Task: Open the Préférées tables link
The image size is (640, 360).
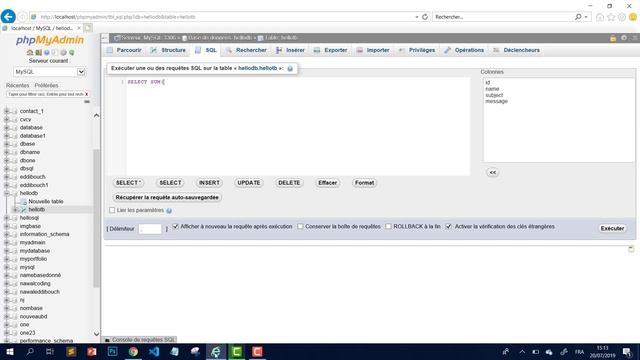Action: 46,86
